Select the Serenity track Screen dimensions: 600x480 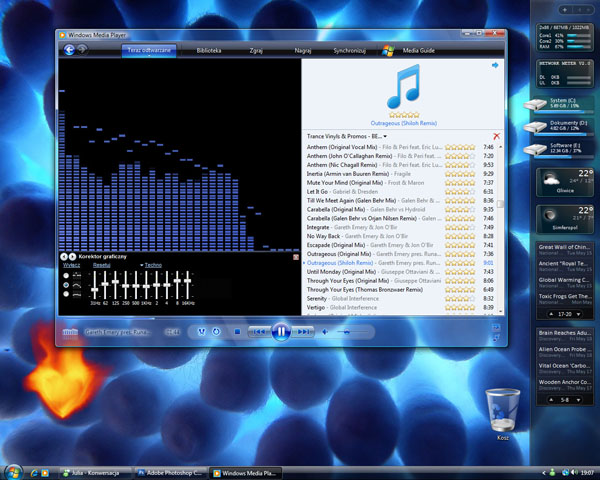[400, 299]
